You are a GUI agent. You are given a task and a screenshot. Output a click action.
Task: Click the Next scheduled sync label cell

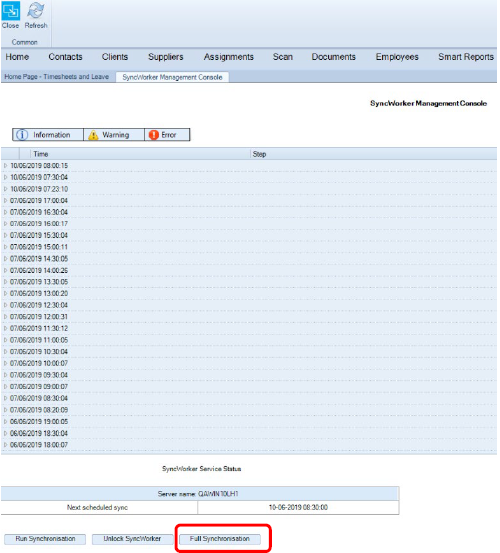point(99,508)
